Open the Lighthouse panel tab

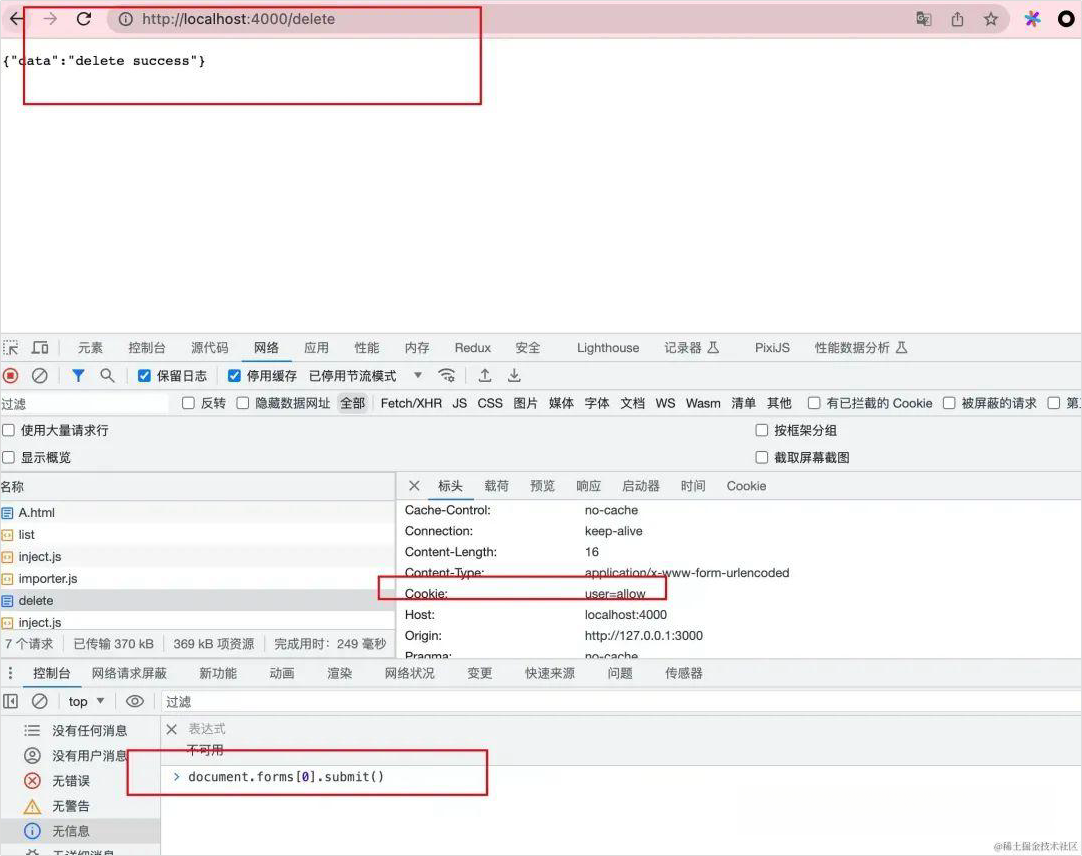[x=608, y=348]
